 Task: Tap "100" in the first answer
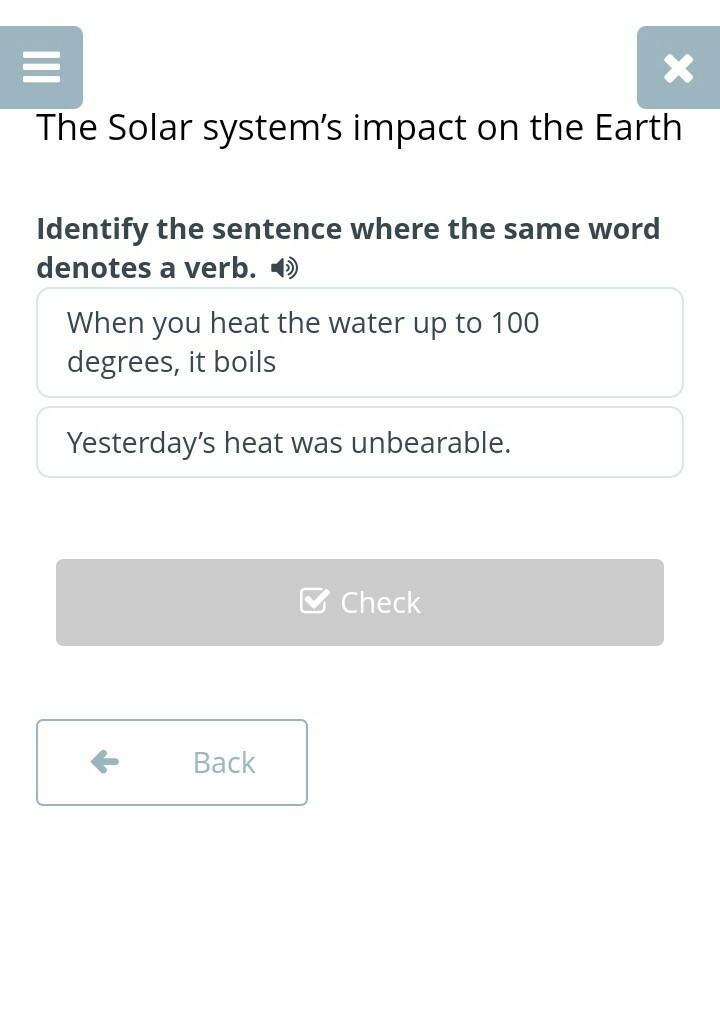[x=515, y=323]
